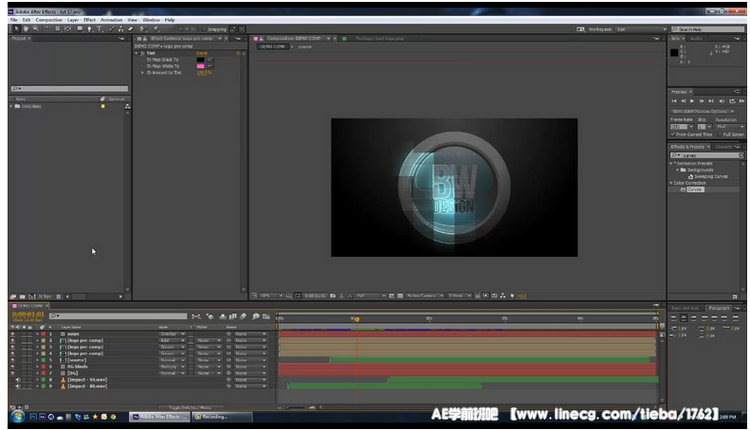Click the Search Help input field
This screenshot has height=430, width=750.
707,29
